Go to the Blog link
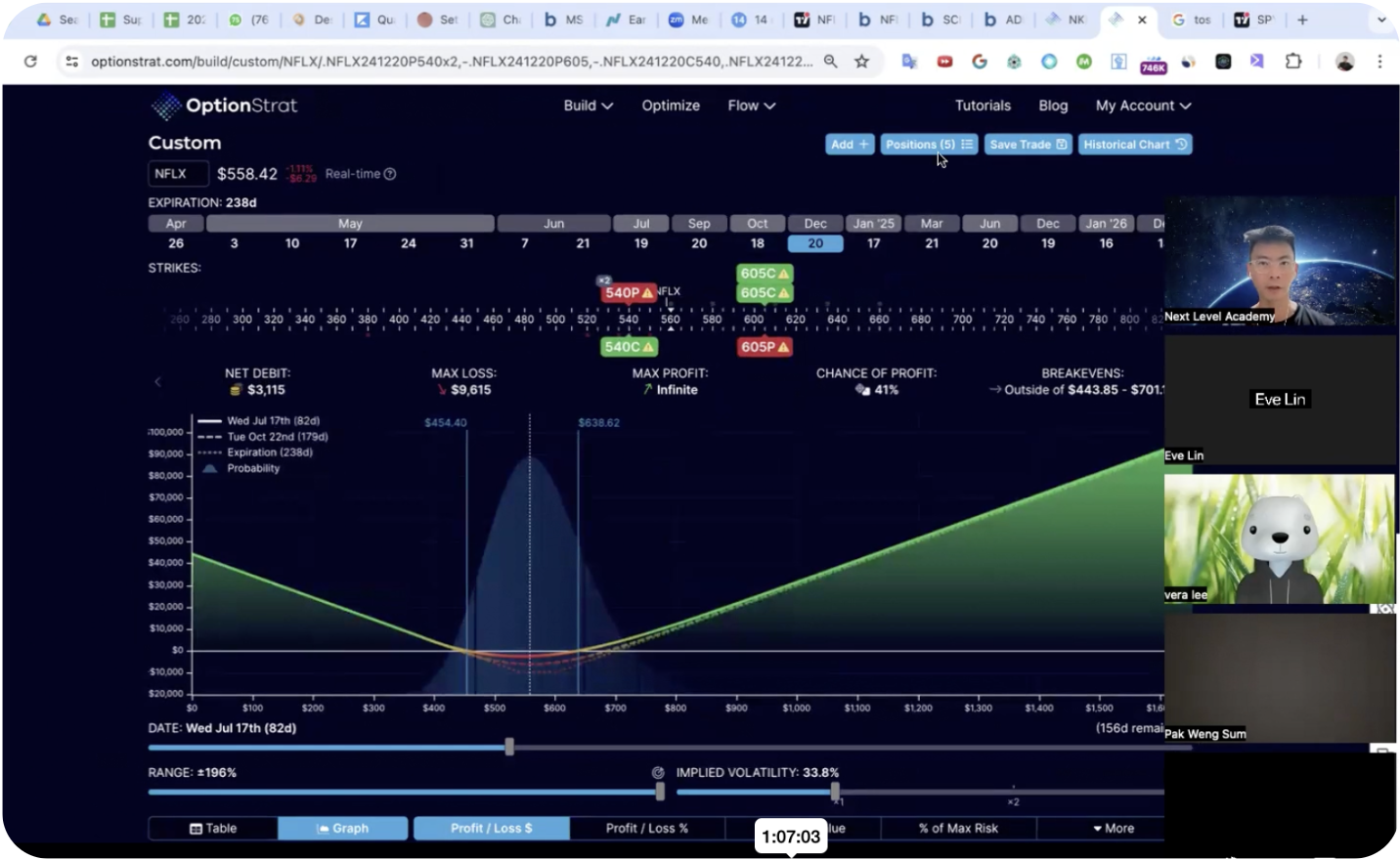1400x860 pixels. [1053, 106]
